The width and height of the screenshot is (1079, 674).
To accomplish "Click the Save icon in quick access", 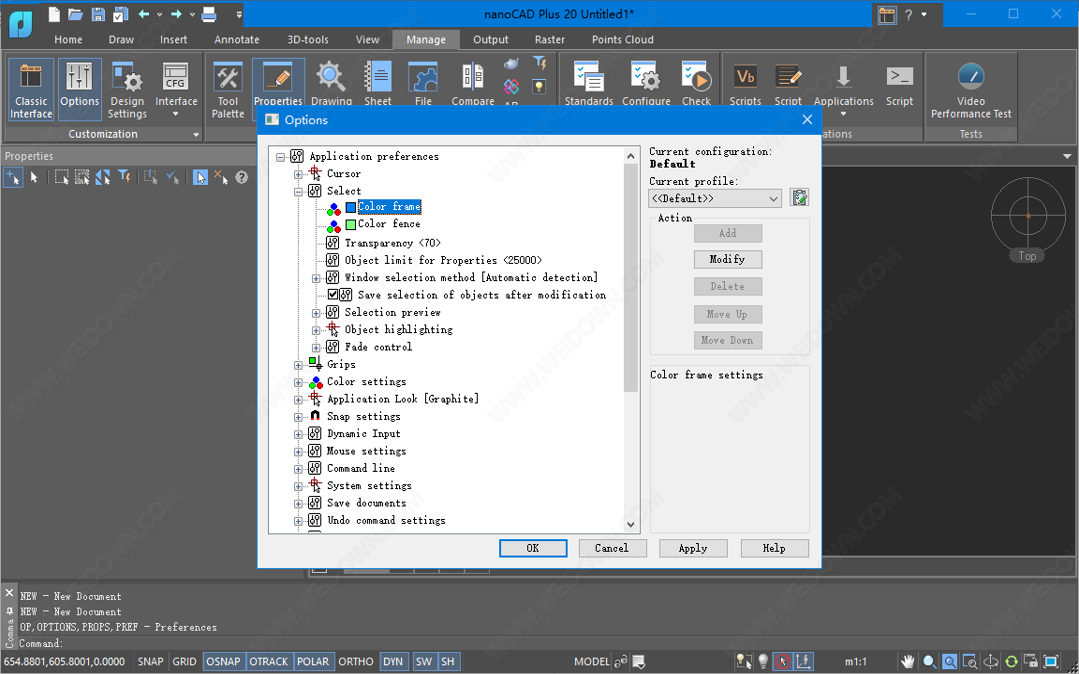I will coord(98,14).
